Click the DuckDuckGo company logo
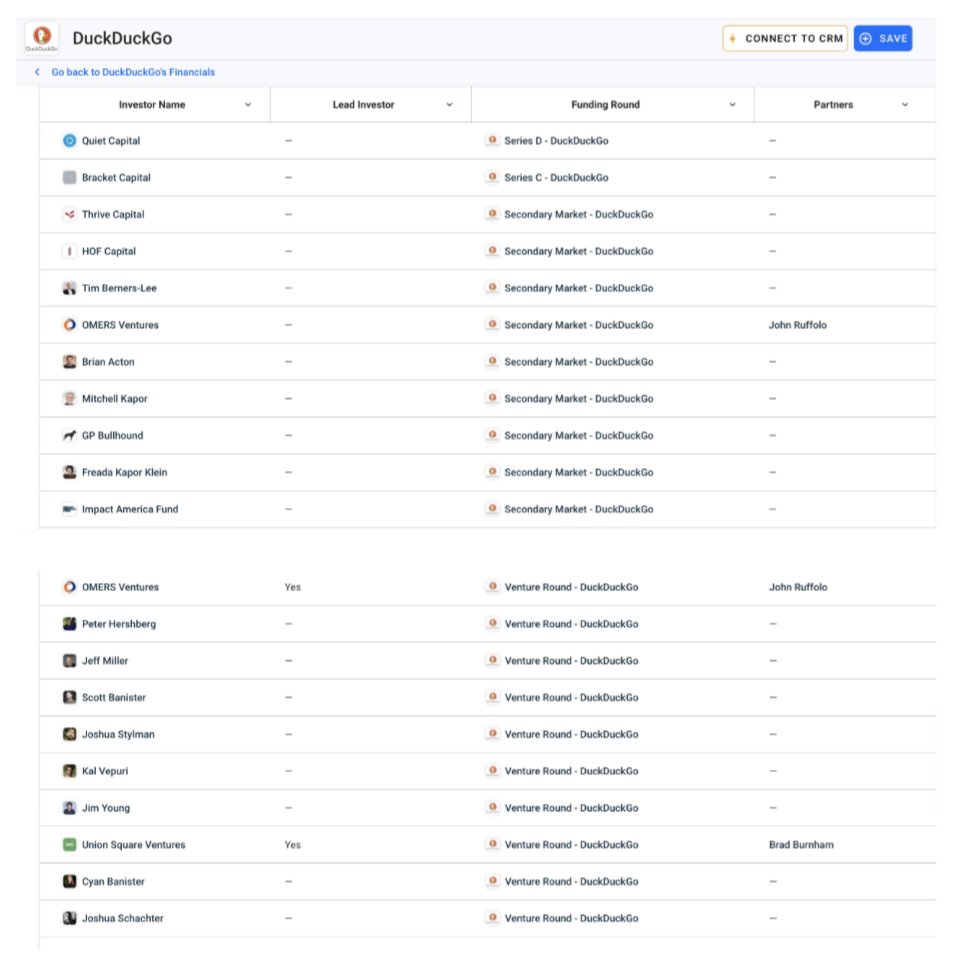Viewport: 962px width, 962px height. (x=42, y=38)
